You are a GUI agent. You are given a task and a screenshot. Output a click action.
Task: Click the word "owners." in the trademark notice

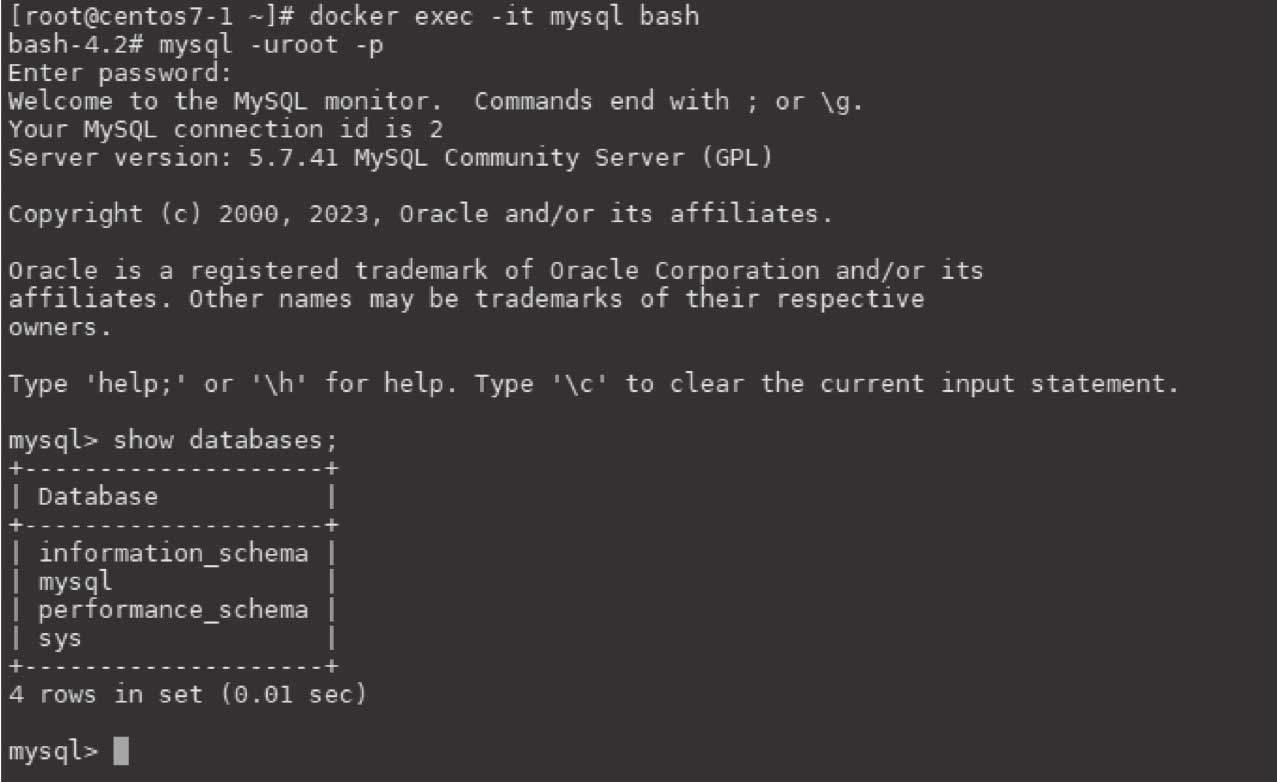pyautogui.click(x=60, y=327)
